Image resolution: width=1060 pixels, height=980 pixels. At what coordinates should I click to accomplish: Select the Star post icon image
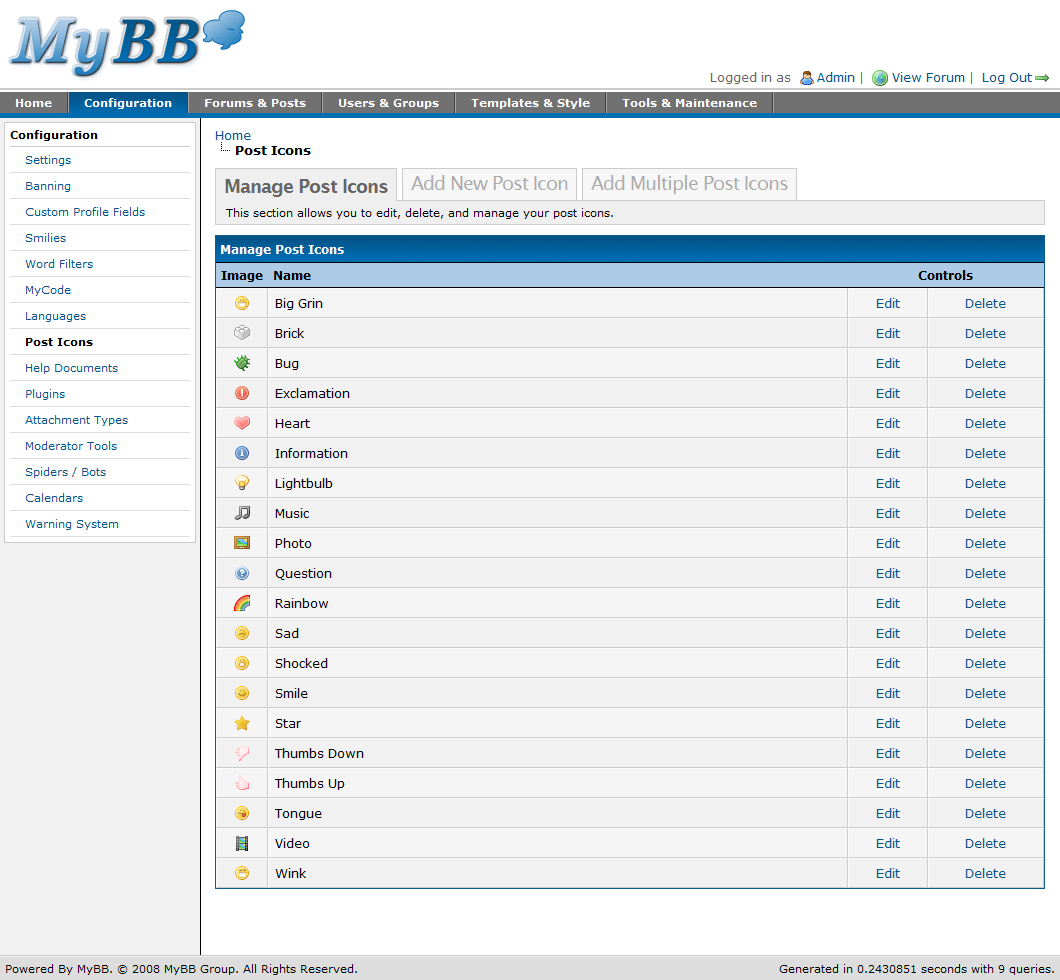coord(241,723)
